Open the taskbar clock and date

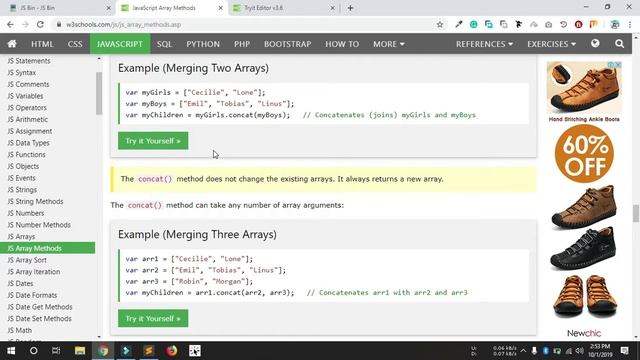(600, 351)
